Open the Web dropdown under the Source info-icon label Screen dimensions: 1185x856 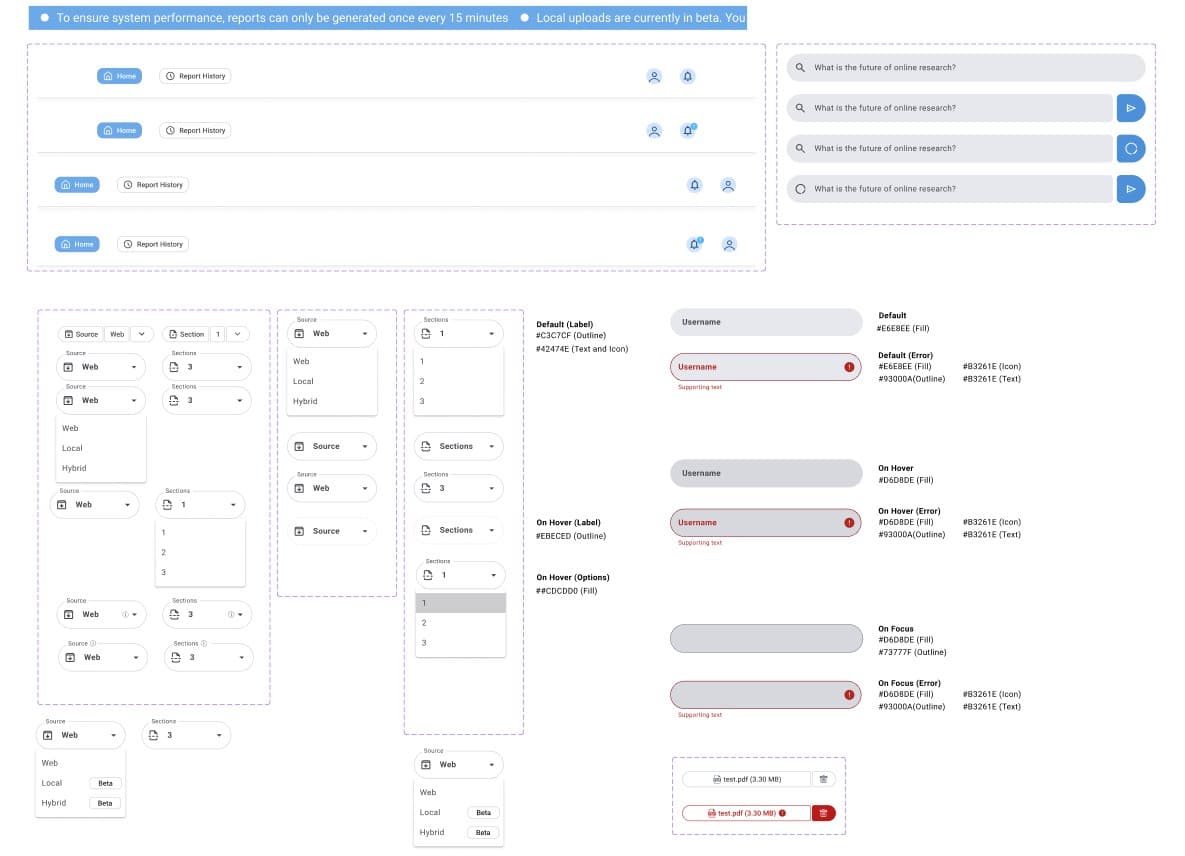pos(102,657)
